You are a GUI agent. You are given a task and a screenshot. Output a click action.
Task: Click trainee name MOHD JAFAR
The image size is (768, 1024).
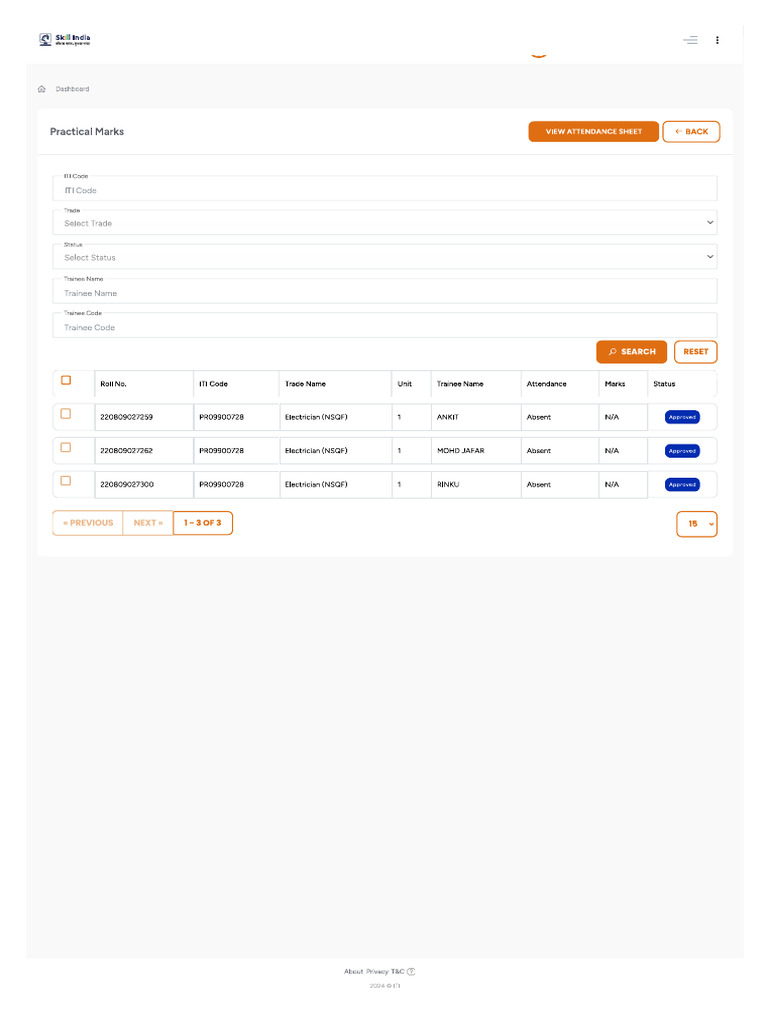[460, 451]
